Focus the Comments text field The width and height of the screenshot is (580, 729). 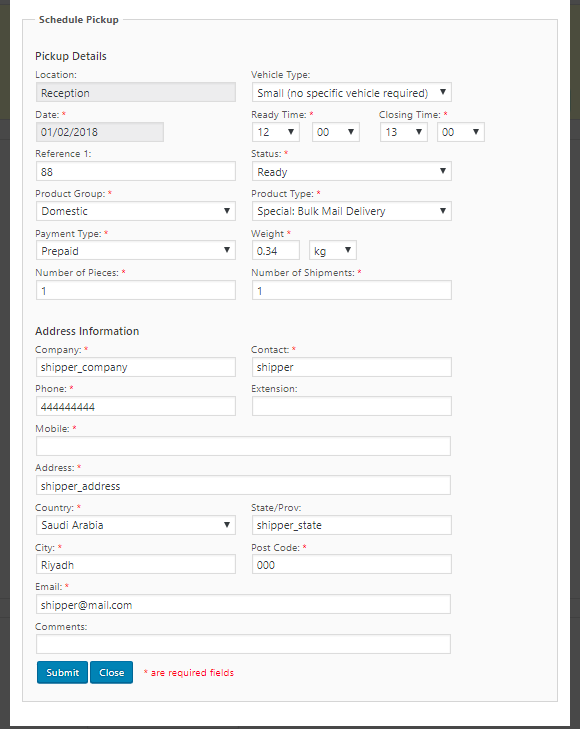[243, 644]
